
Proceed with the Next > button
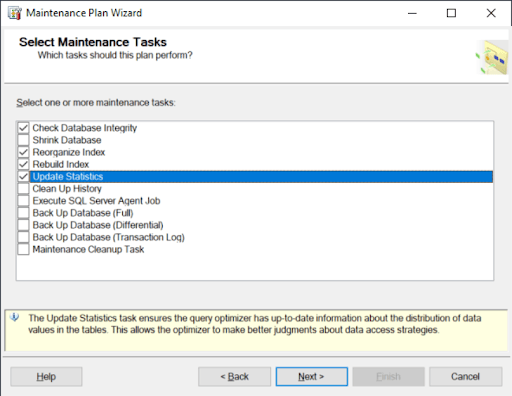[x=312, y=377]
